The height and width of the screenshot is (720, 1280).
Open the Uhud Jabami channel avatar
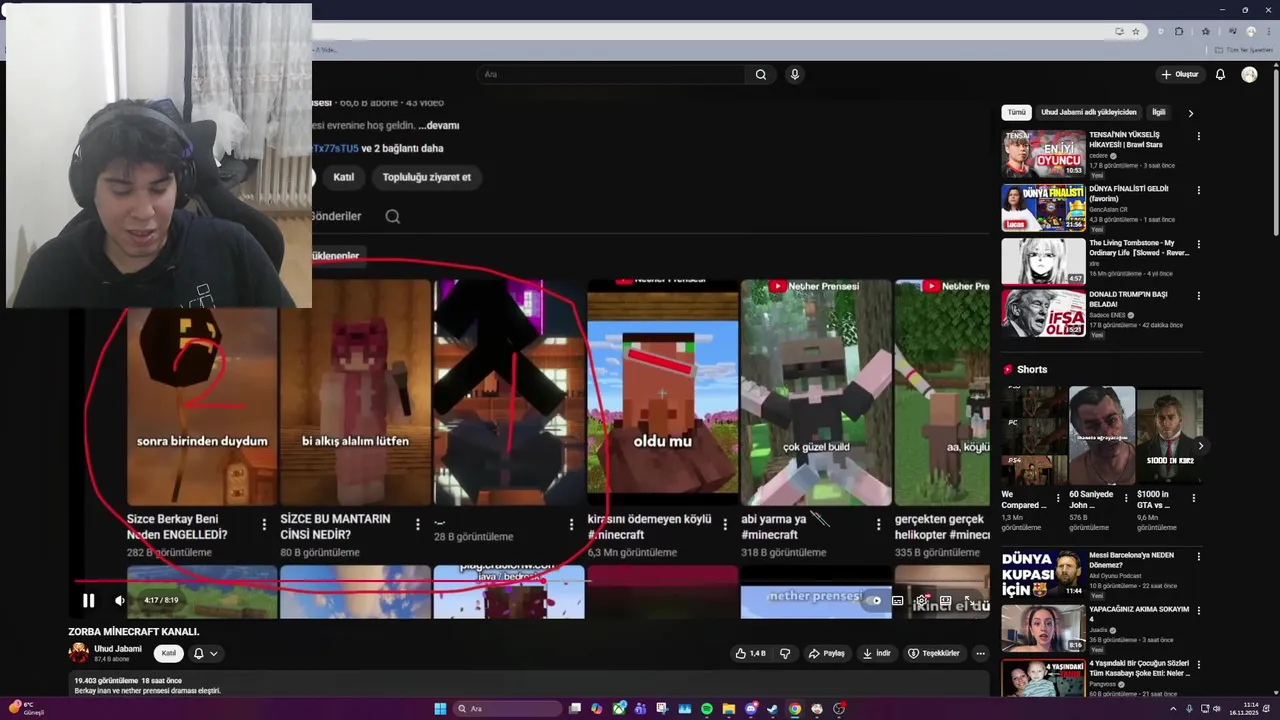78,653
